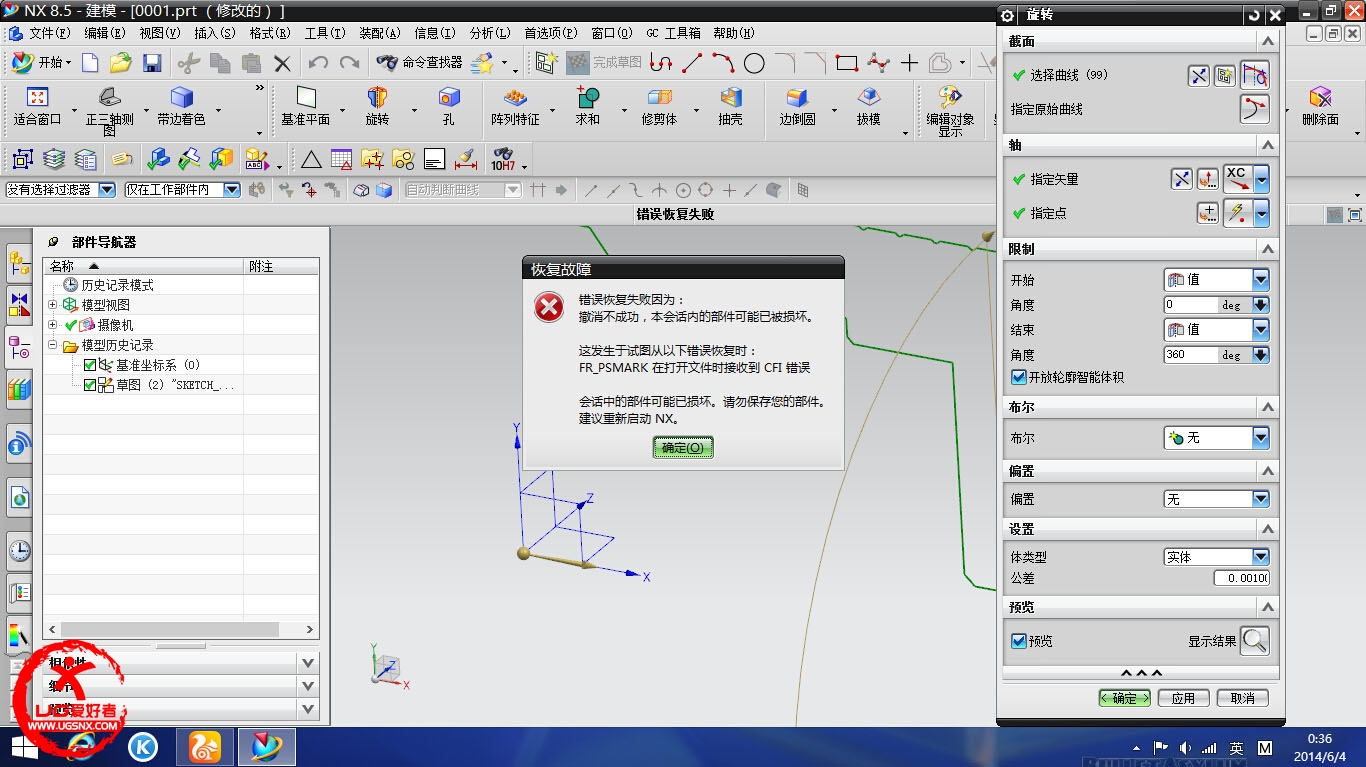Select the 孔 (Hole) tool icon
The image size is (1366, 767).
tap(449, 98)
